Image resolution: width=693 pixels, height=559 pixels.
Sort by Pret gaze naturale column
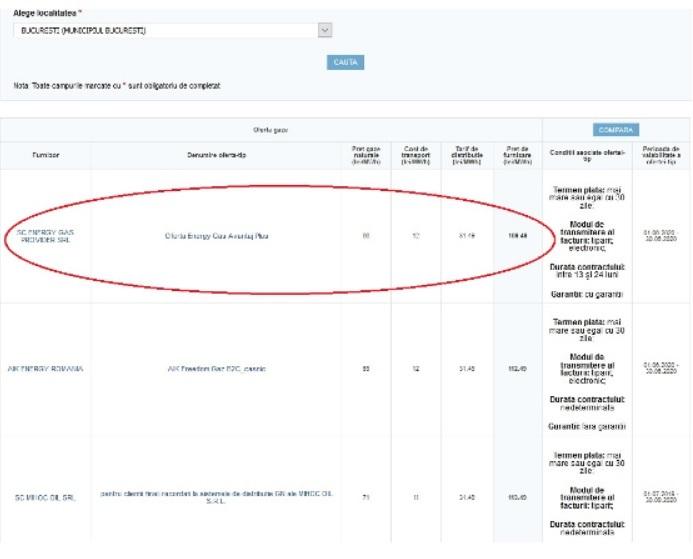[x=366, y=154]
